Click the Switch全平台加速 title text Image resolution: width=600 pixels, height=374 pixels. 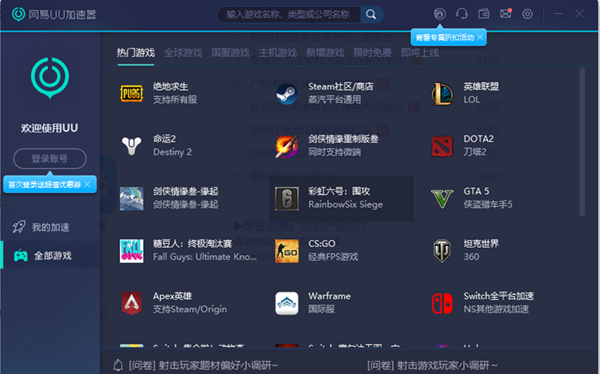499,296
